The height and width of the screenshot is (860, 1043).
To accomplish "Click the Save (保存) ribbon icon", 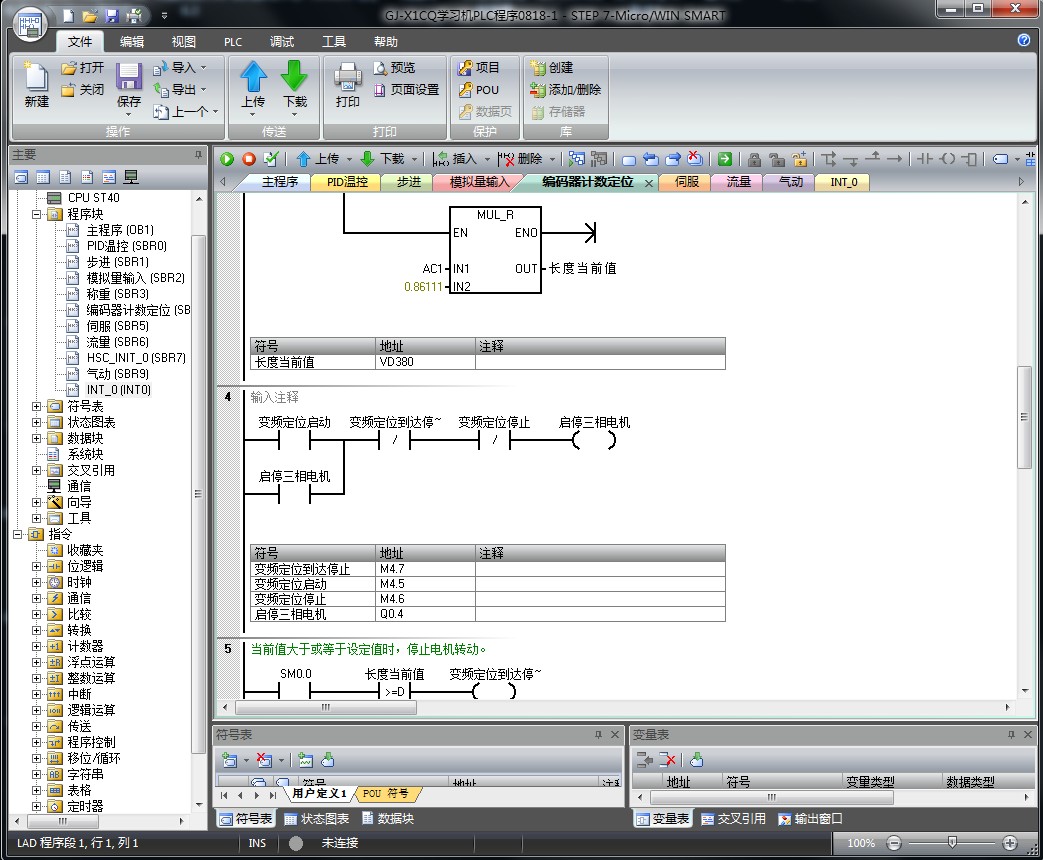I will point(128,77).
